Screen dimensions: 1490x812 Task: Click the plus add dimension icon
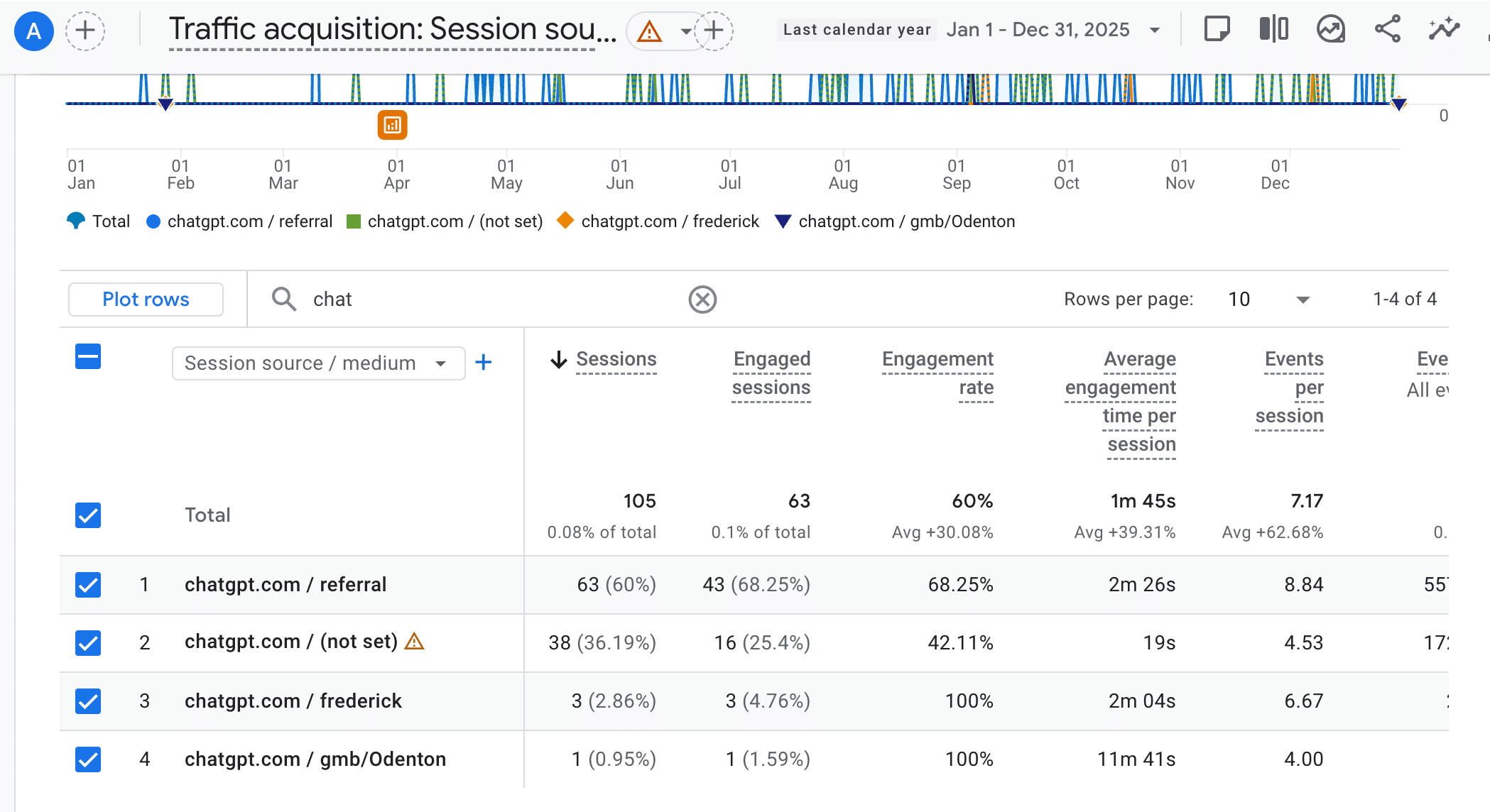[x=484, y=363]
